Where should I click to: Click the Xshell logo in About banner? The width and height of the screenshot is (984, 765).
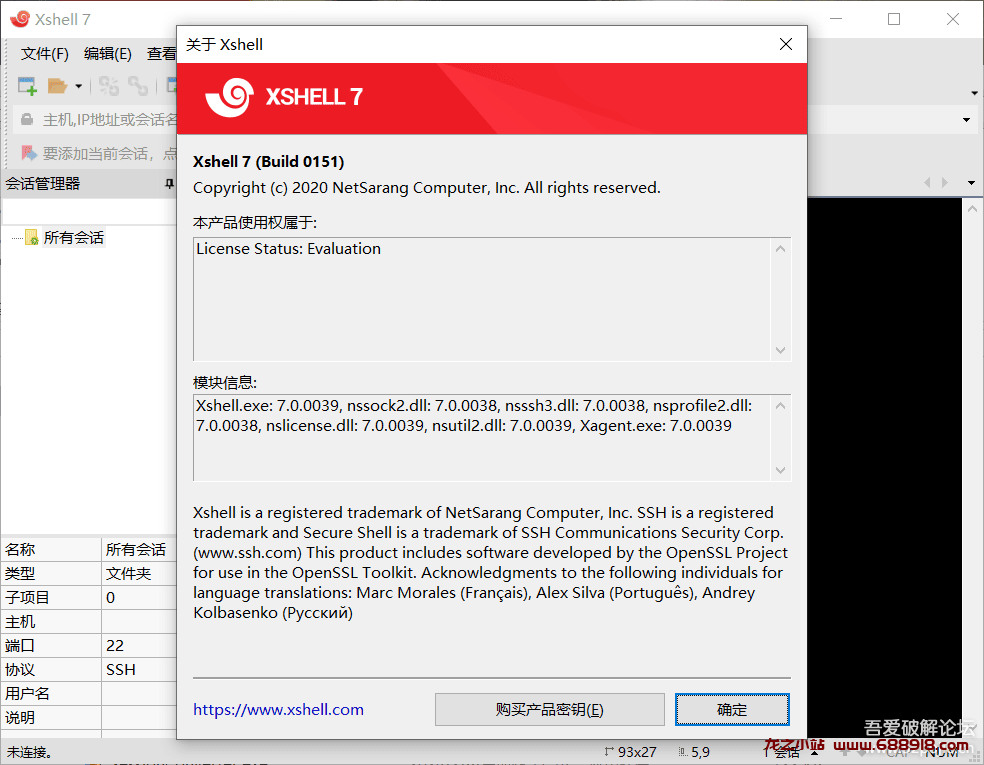click(x=230, y=97)
